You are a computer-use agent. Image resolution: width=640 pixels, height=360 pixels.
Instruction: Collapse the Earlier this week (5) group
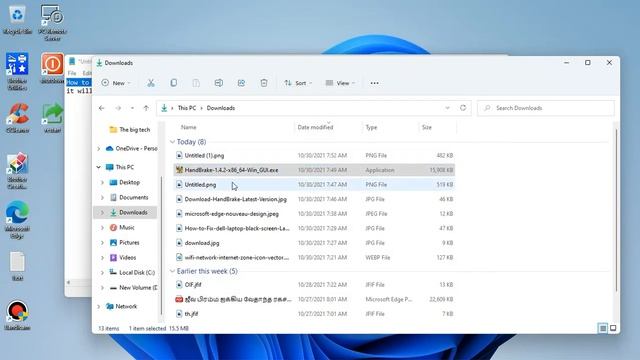[x=172, y=271]
